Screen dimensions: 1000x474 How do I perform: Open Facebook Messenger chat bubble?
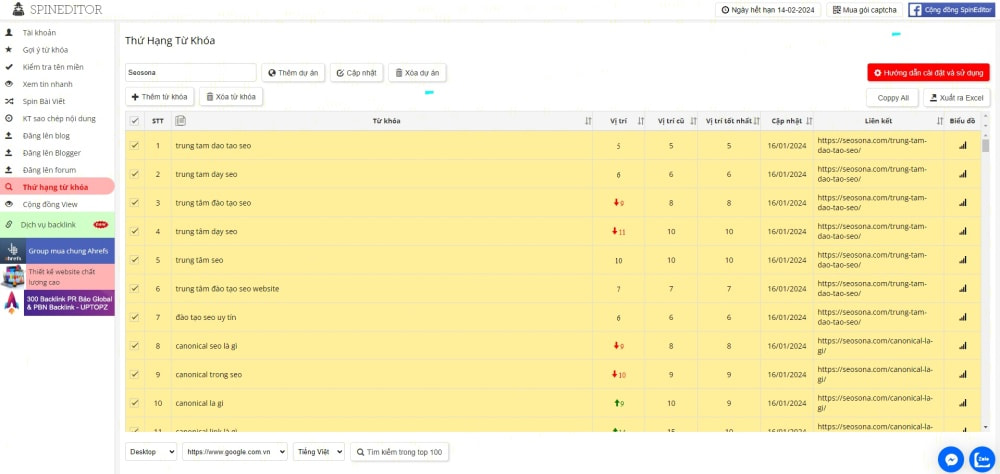(951, 459)
